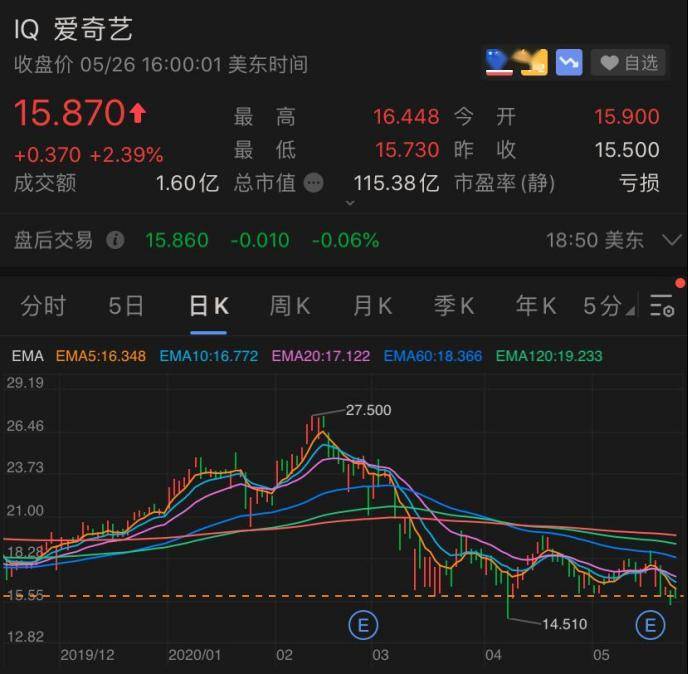Screen dimensions: 688x674
Task: Click the EMA120 green legend value
Action: 549,355
